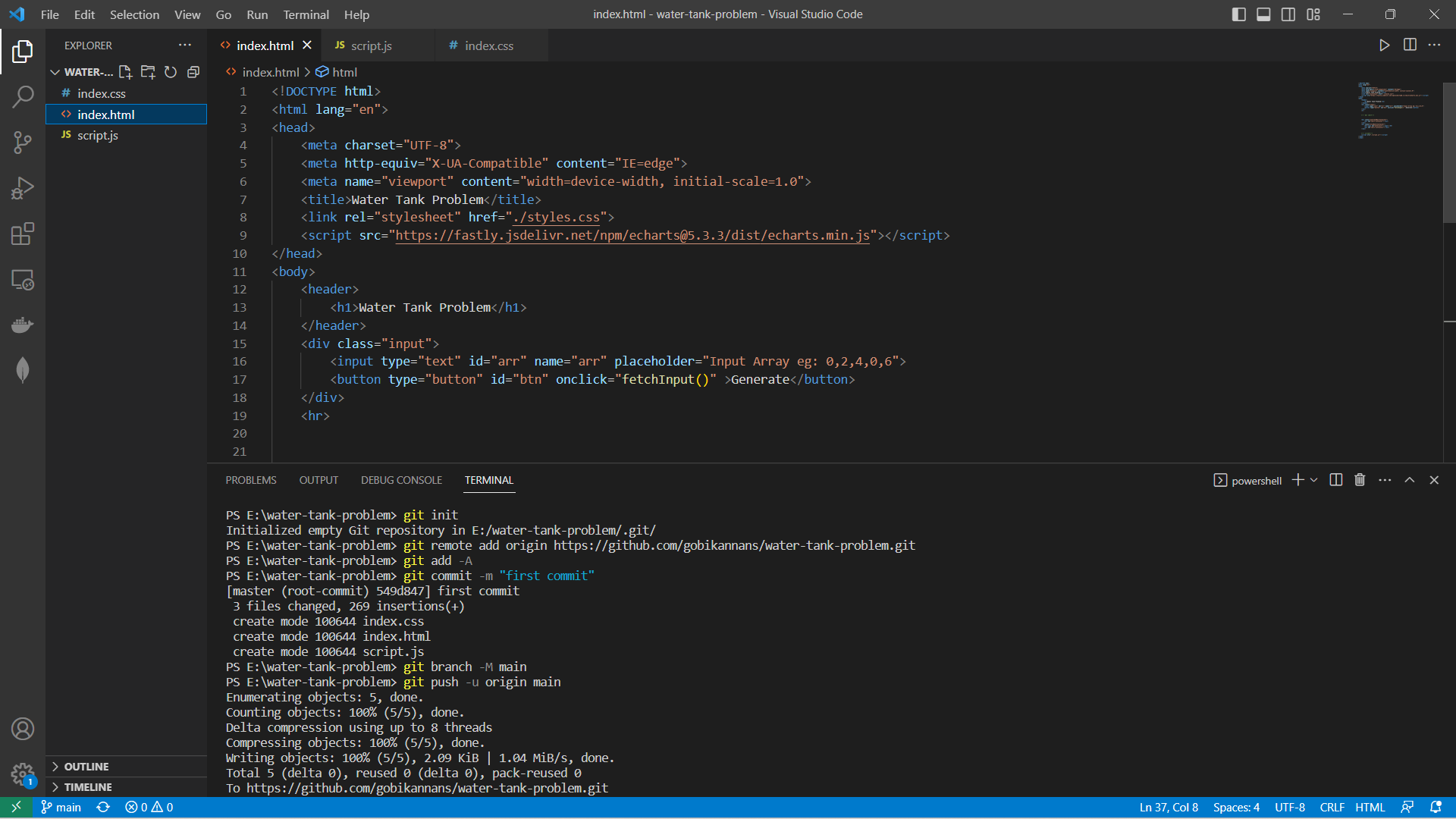
Task: Toggle the primary sidebar visibility
Action: [1238, 14]
